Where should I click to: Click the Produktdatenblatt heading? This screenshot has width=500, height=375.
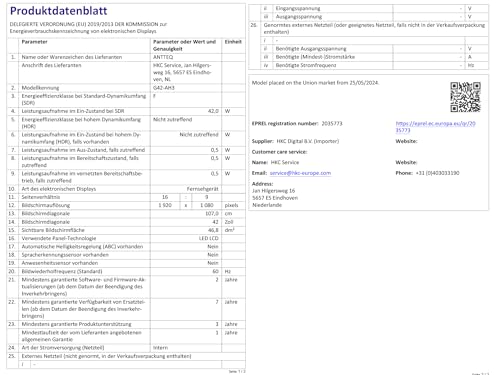[59, 11]
